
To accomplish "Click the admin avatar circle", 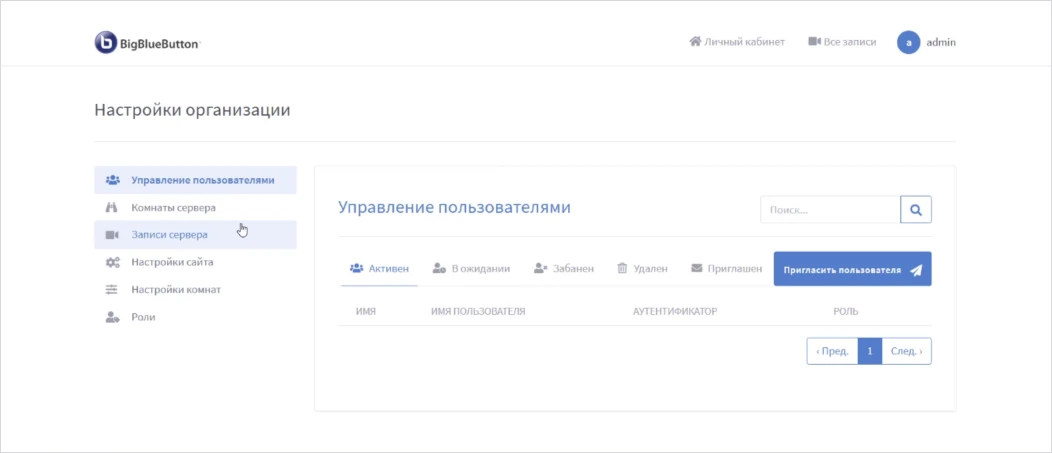I will (x=908, y=42).
